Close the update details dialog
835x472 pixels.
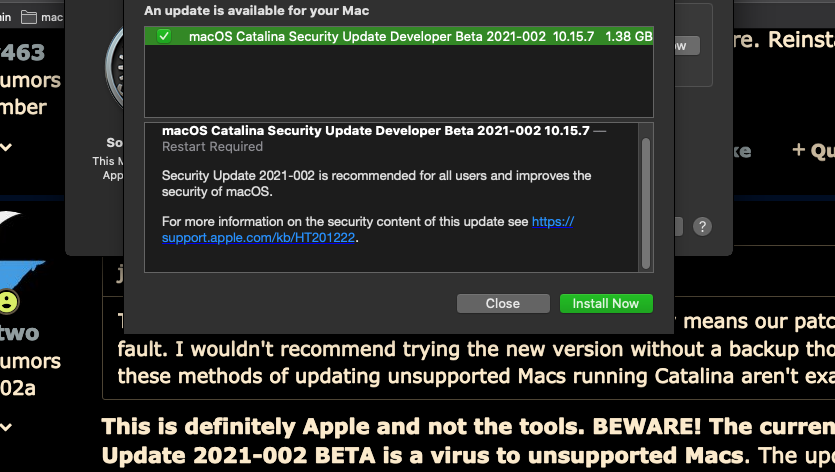(x=503, y=304)
